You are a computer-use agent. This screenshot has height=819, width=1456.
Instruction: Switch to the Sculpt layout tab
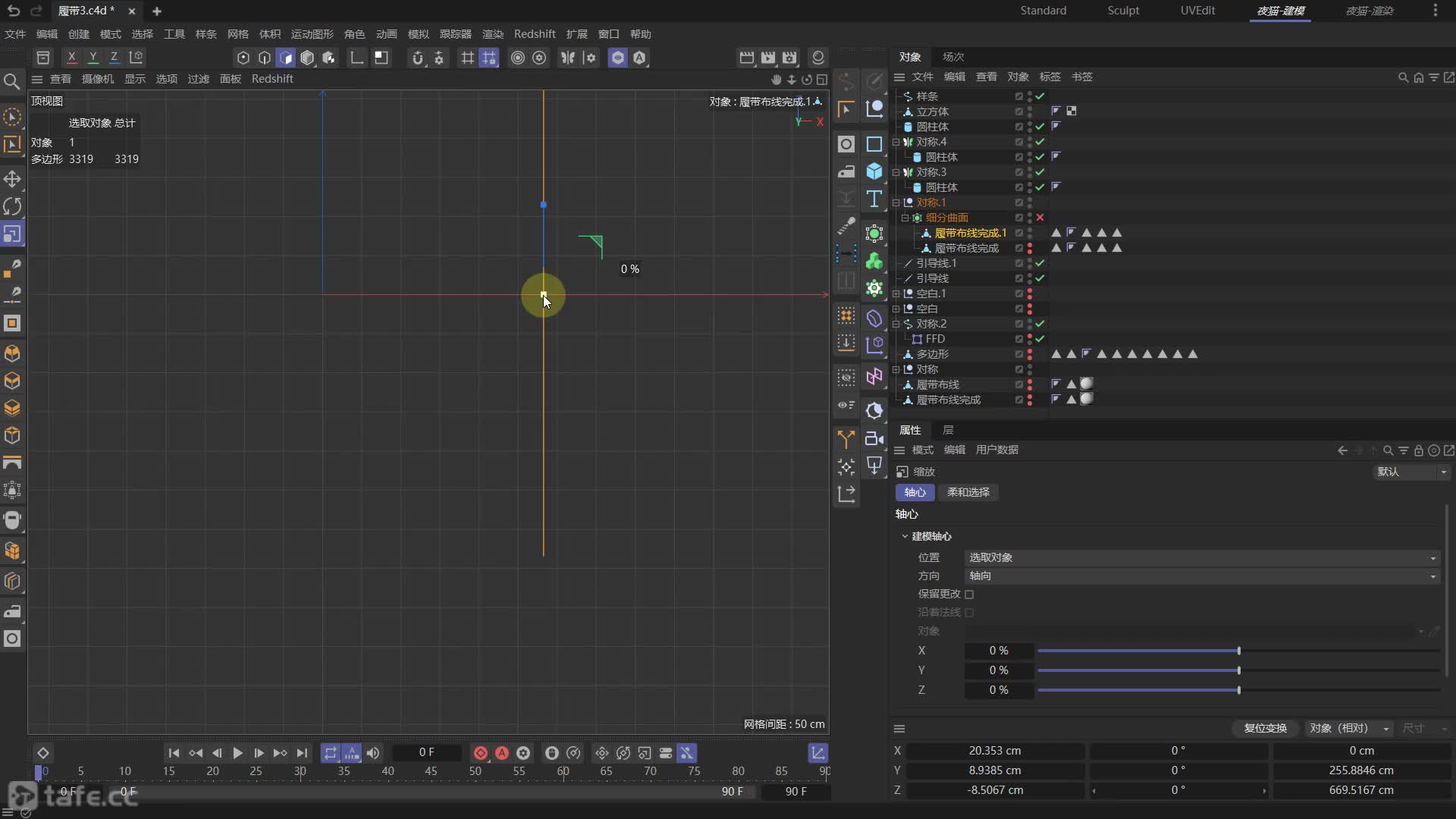point(1123,11)
